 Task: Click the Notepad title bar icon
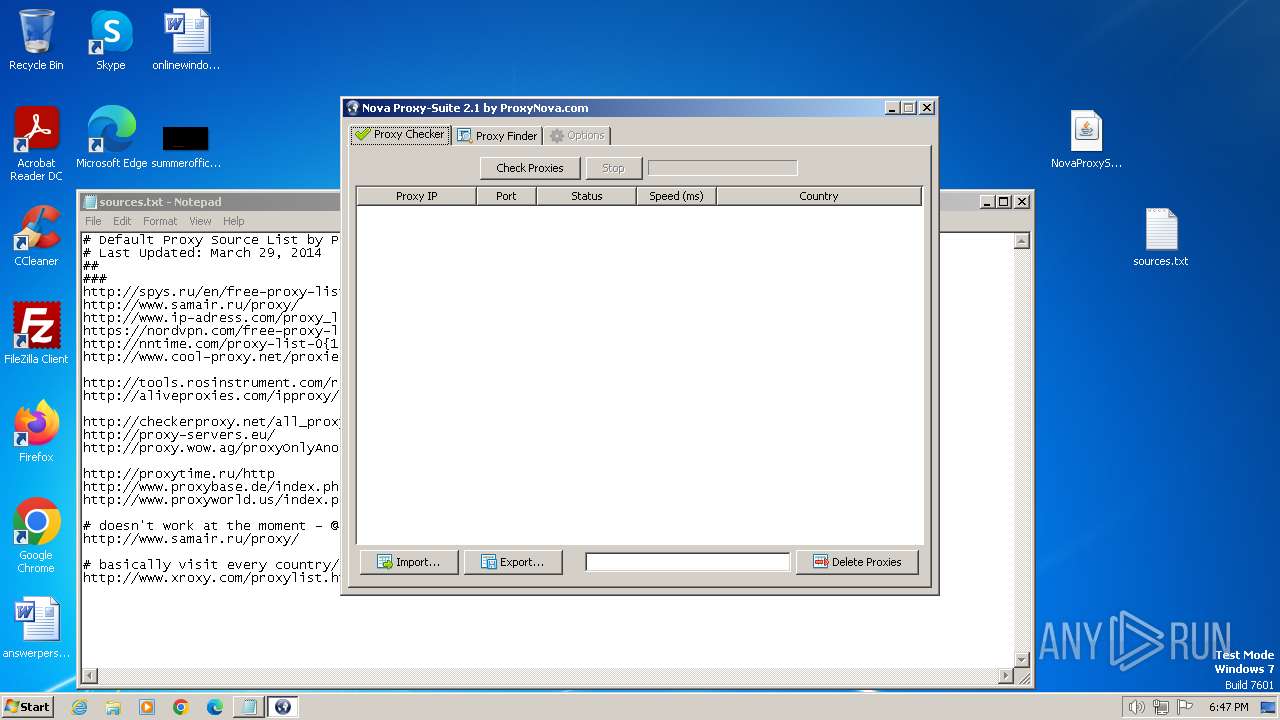click(x=90, y=202)
